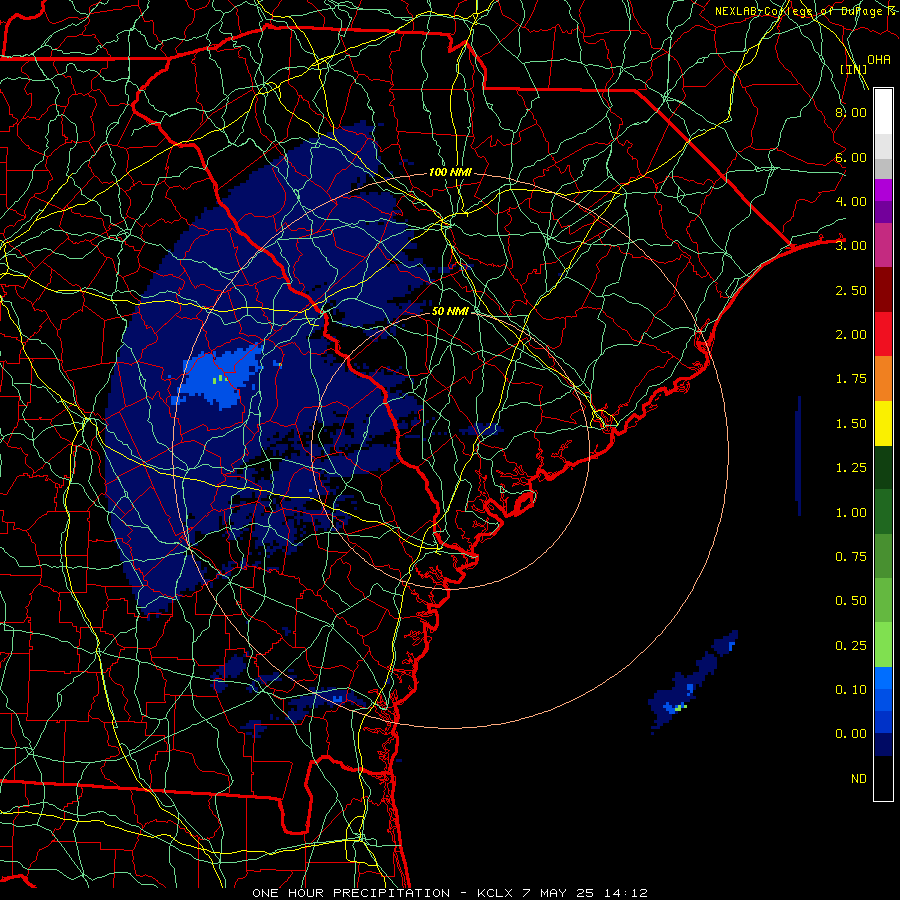Click the [IN] units label

click(x=853, y=69)
